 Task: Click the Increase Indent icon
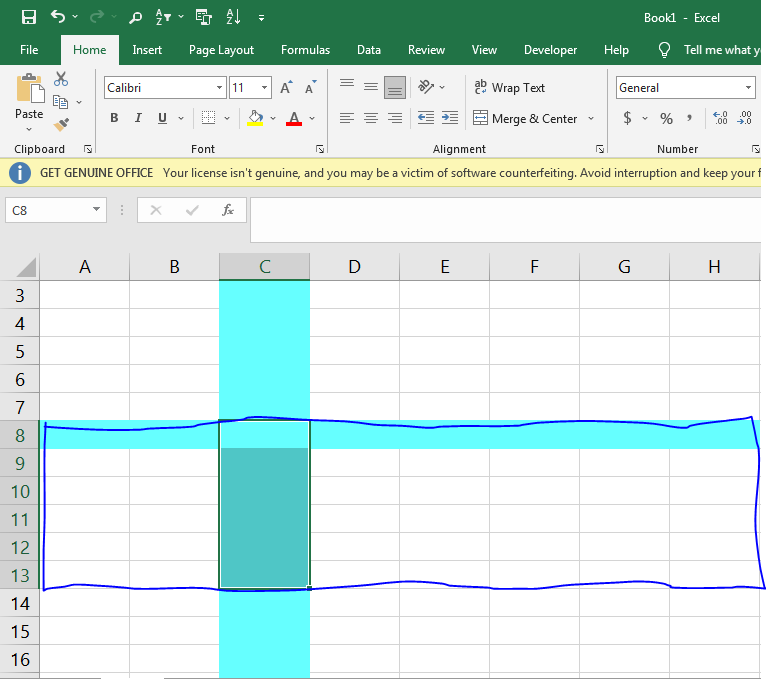(x=449, y=118)
